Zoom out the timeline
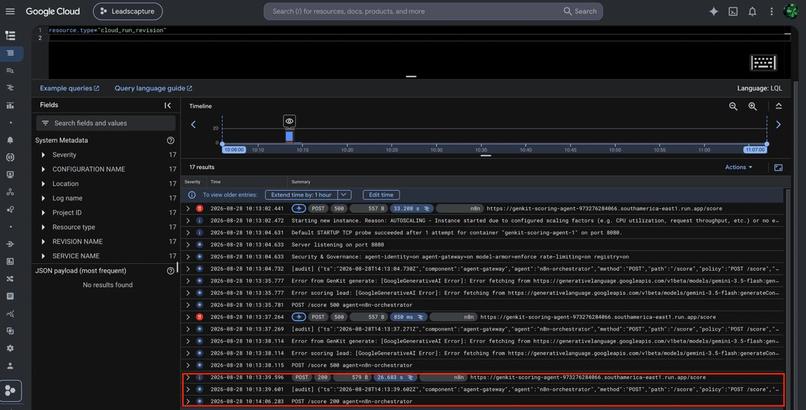 (x=733, y=106)
